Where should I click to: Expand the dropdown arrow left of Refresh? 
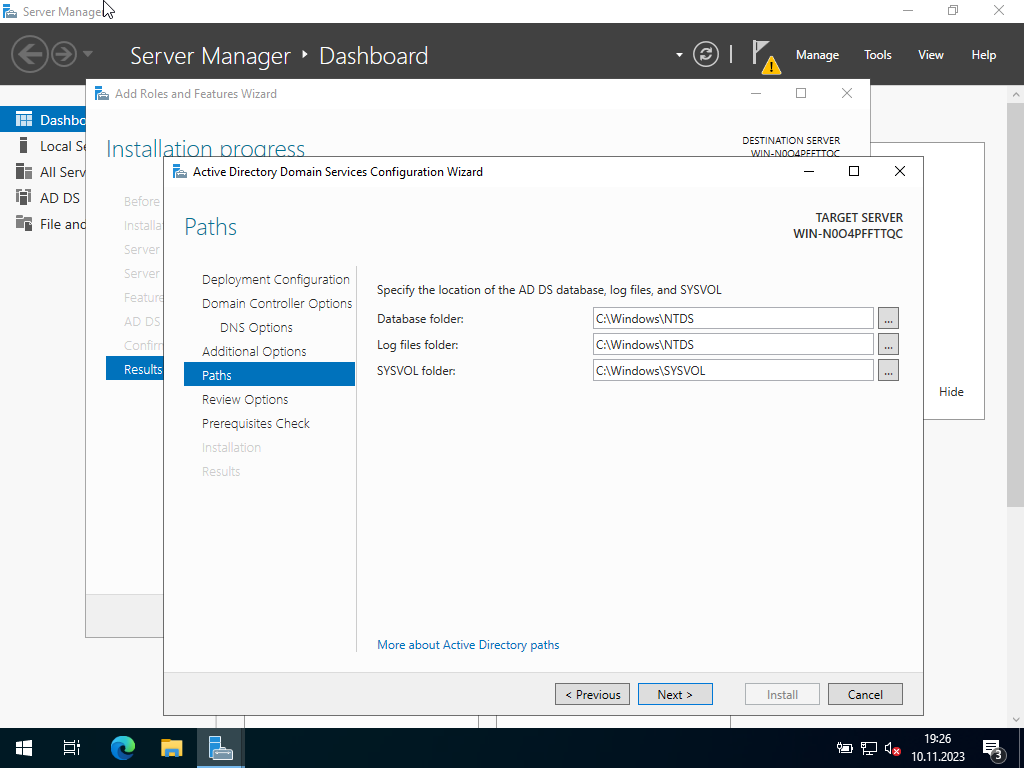click(679, 55)
